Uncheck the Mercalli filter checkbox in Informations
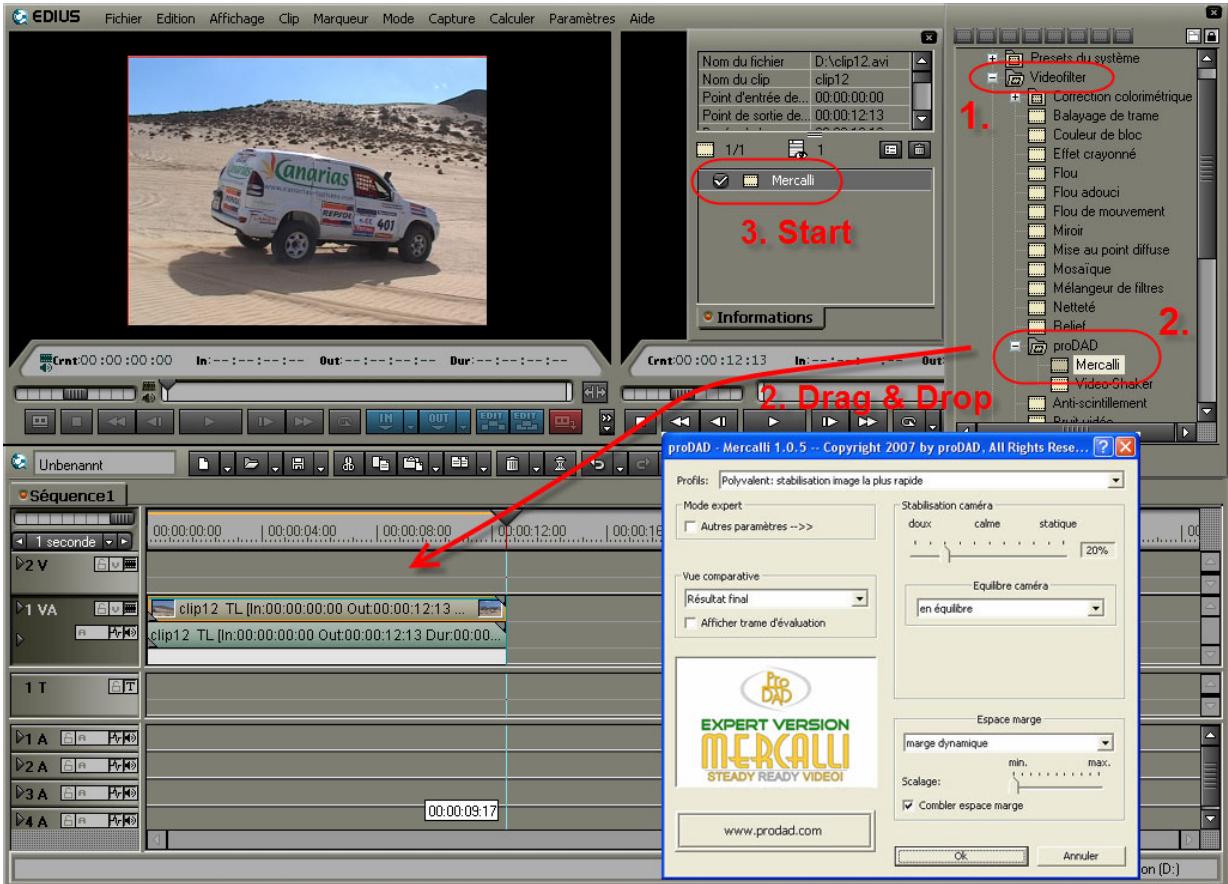Image resolution: width=1228 pixels, height=884 pixels. [720, 182]
